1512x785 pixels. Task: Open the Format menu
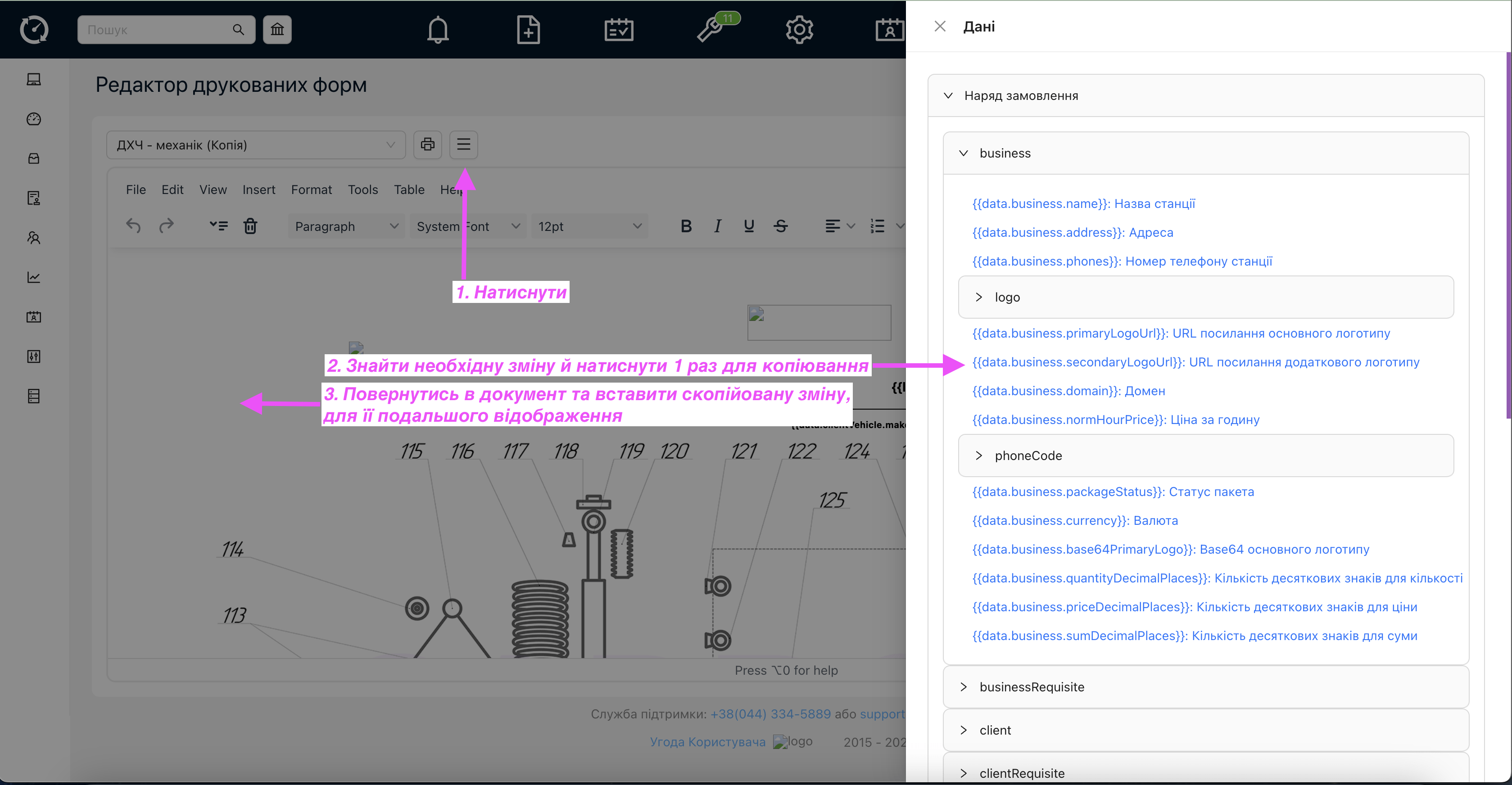[x=311, y=189]
